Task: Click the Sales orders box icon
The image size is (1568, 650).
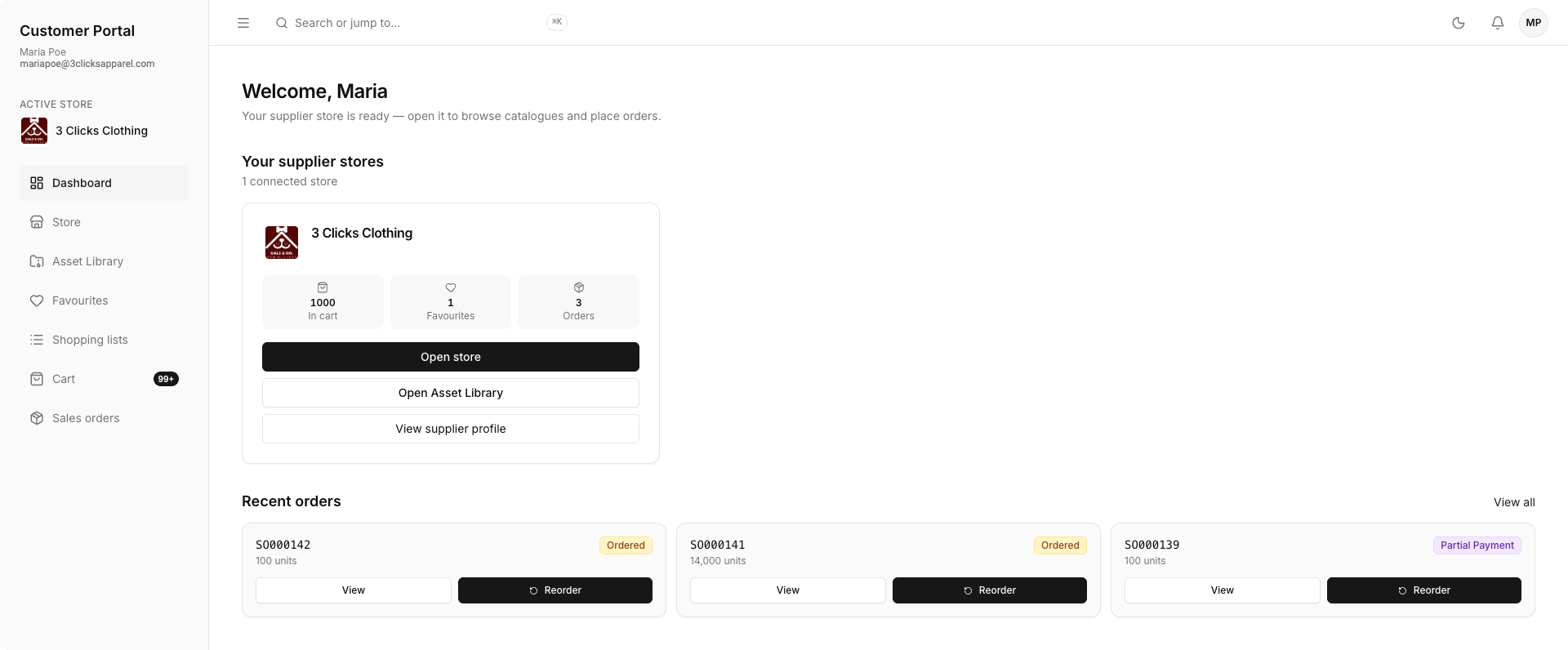Action: [x=37, y=418]
